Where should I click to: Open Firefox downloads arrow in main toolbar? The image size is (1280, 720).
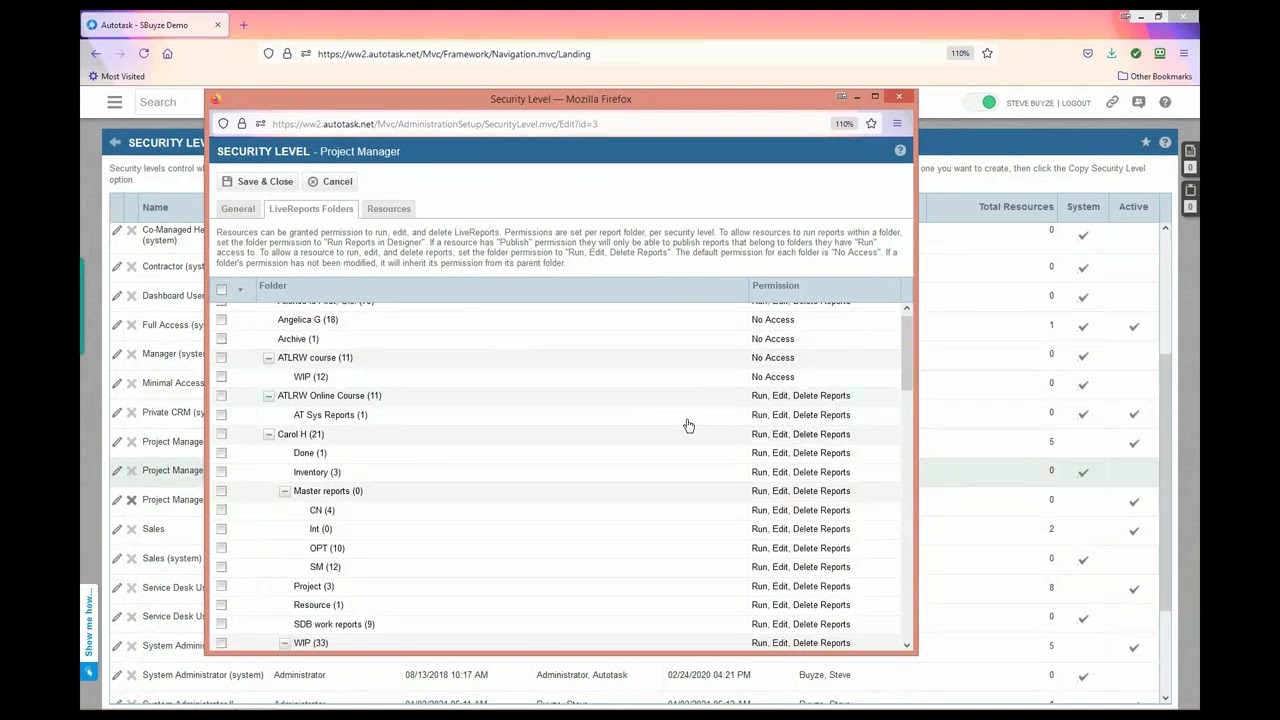[1112, 54]
